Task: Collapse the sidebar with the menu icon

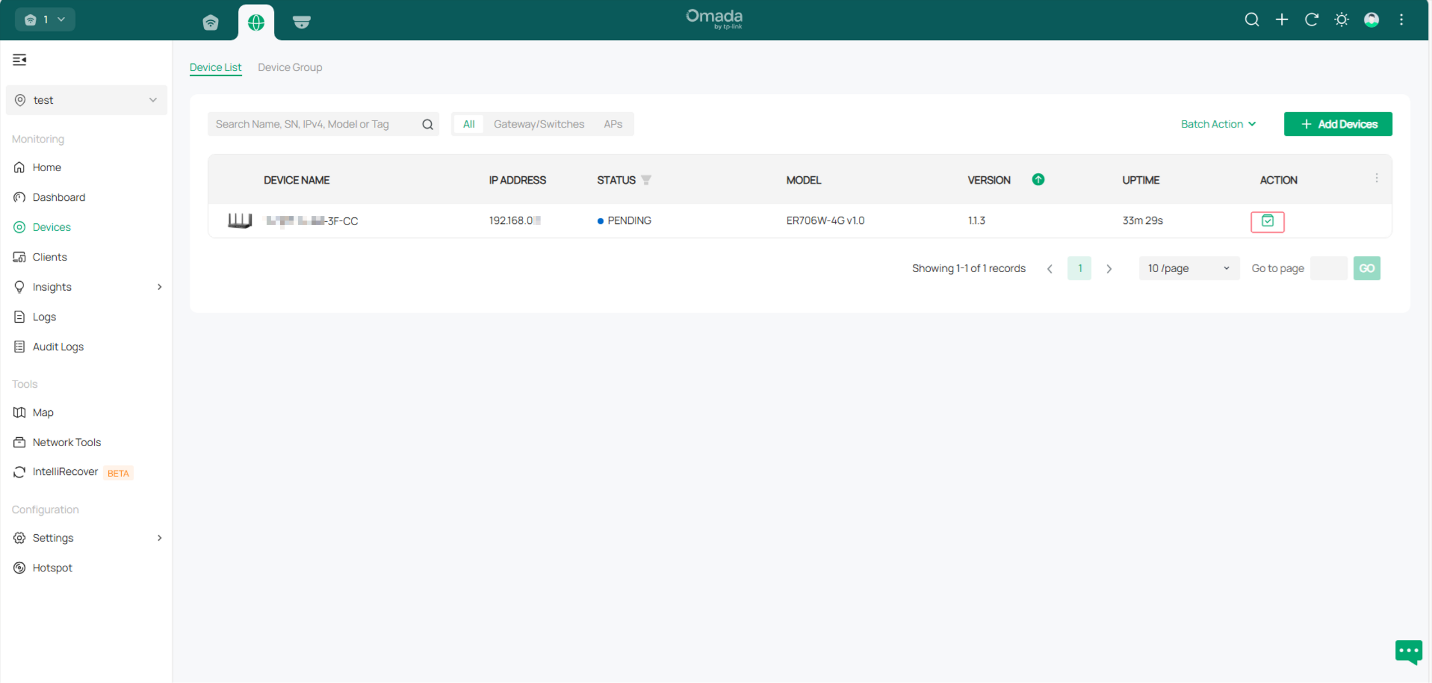Action: click(x=19, y=60)
